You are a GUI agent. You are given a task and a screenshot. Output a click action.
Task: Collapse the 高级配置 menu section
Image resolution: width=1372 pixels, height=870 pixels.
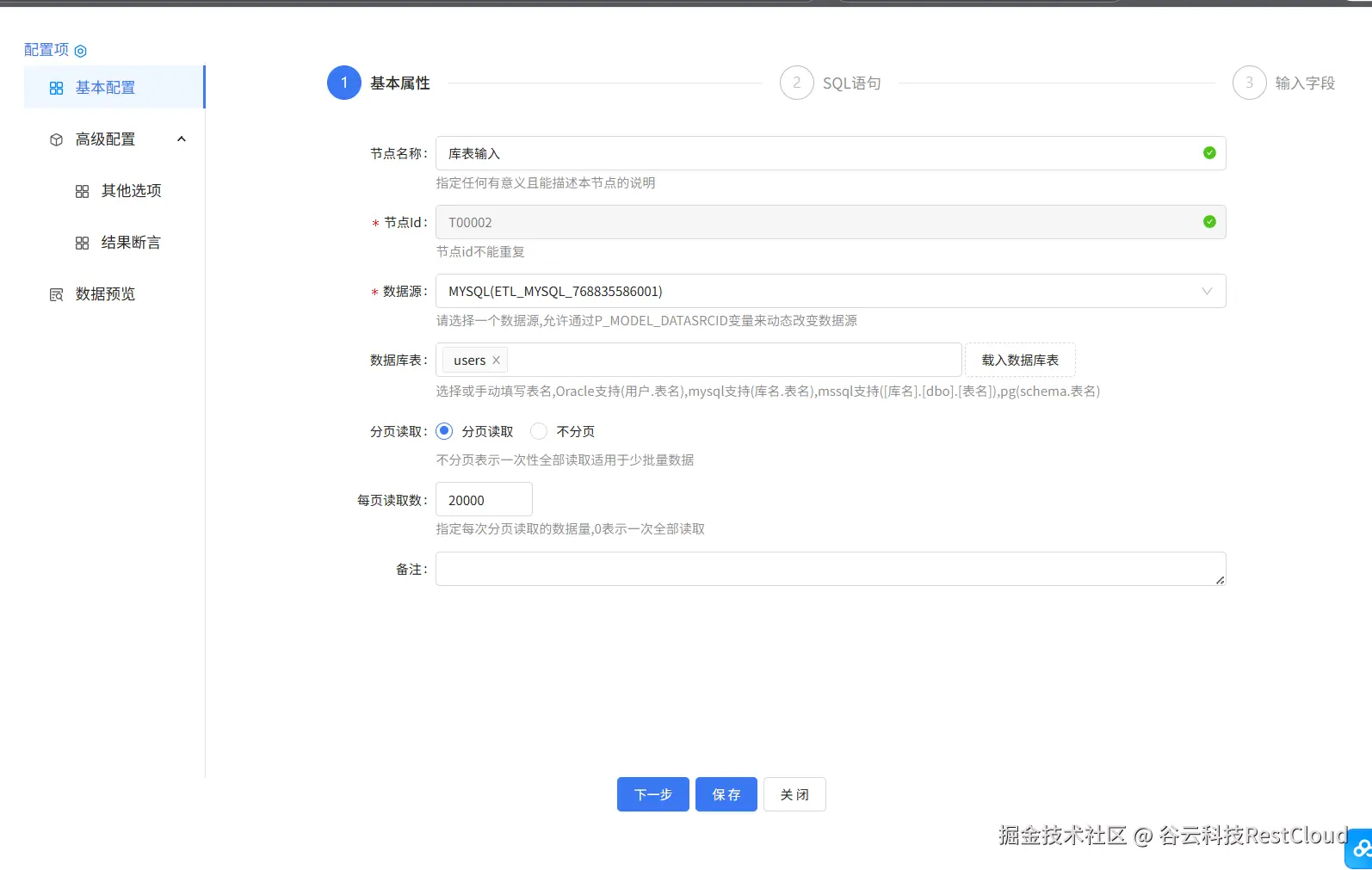181,139
